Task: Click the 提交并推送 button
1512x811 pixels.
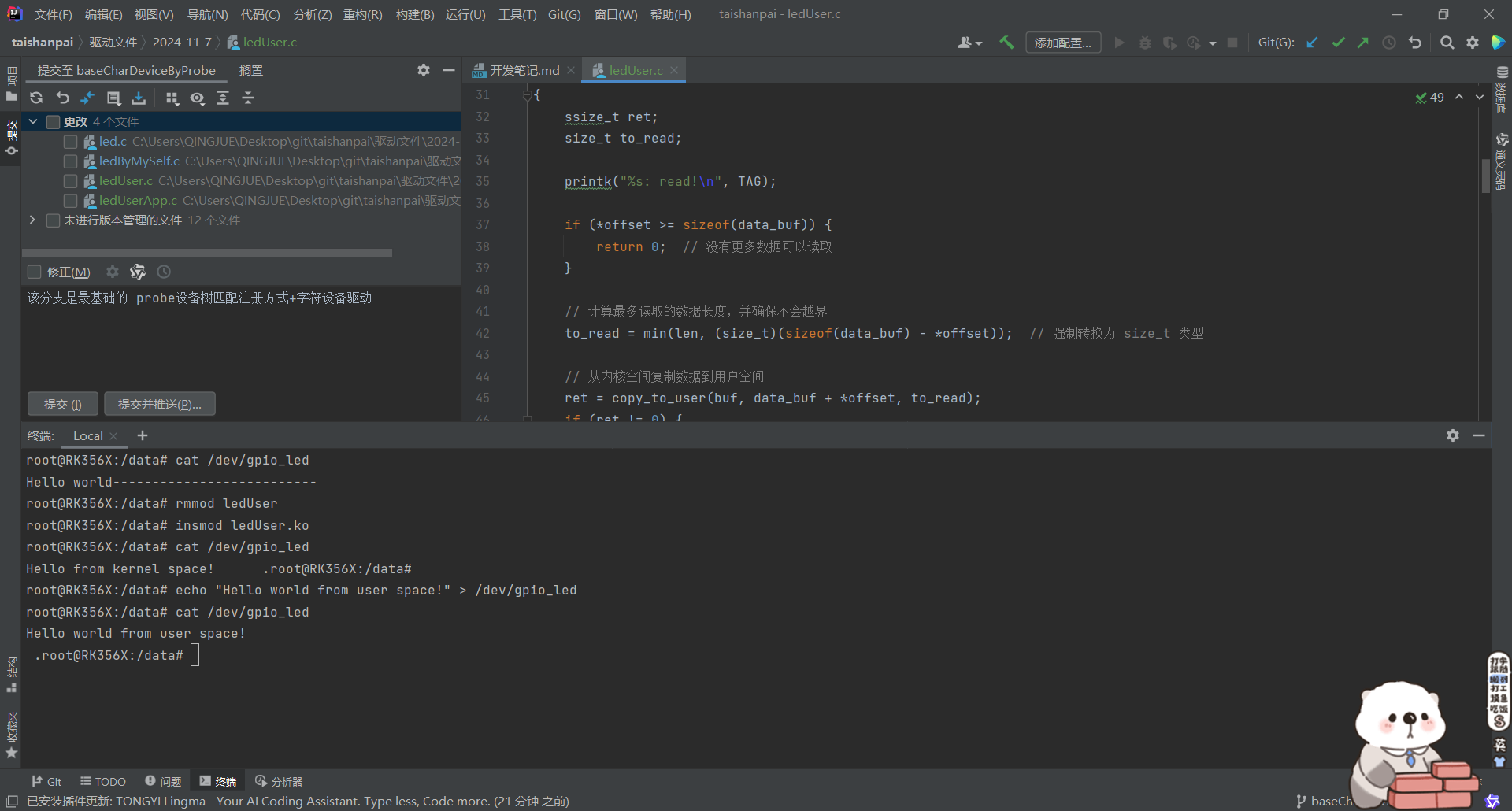Action: tap(160, 404)
